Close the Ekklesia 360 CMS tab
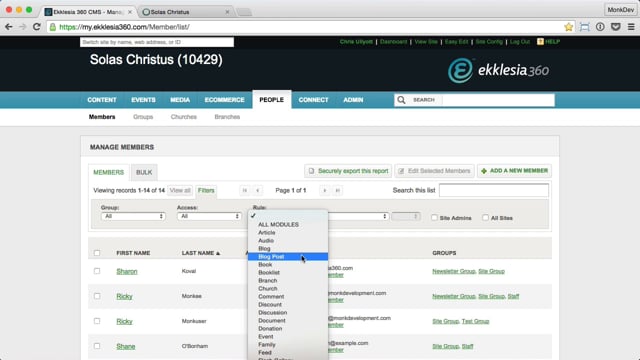The height and width of the screenshot is (360, 640). pos(130,12)
